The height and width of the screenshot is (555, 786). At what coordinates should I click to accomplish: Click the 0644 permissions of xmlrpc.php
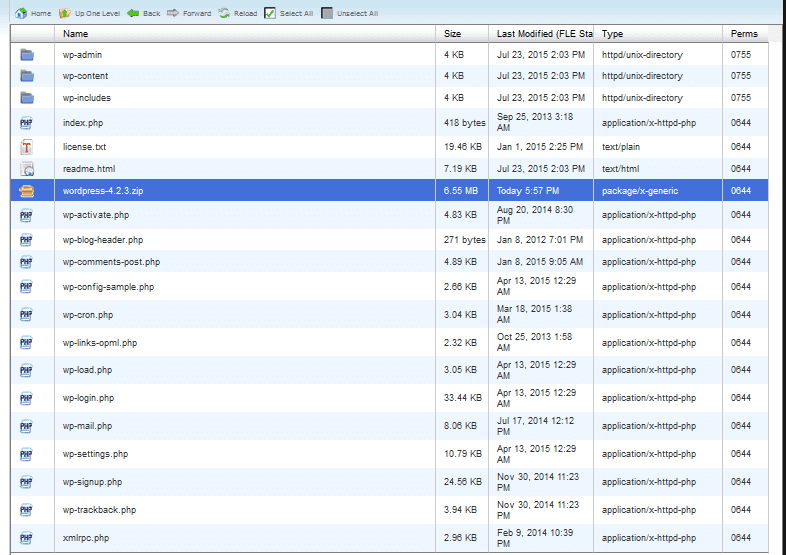coord(740,538)
